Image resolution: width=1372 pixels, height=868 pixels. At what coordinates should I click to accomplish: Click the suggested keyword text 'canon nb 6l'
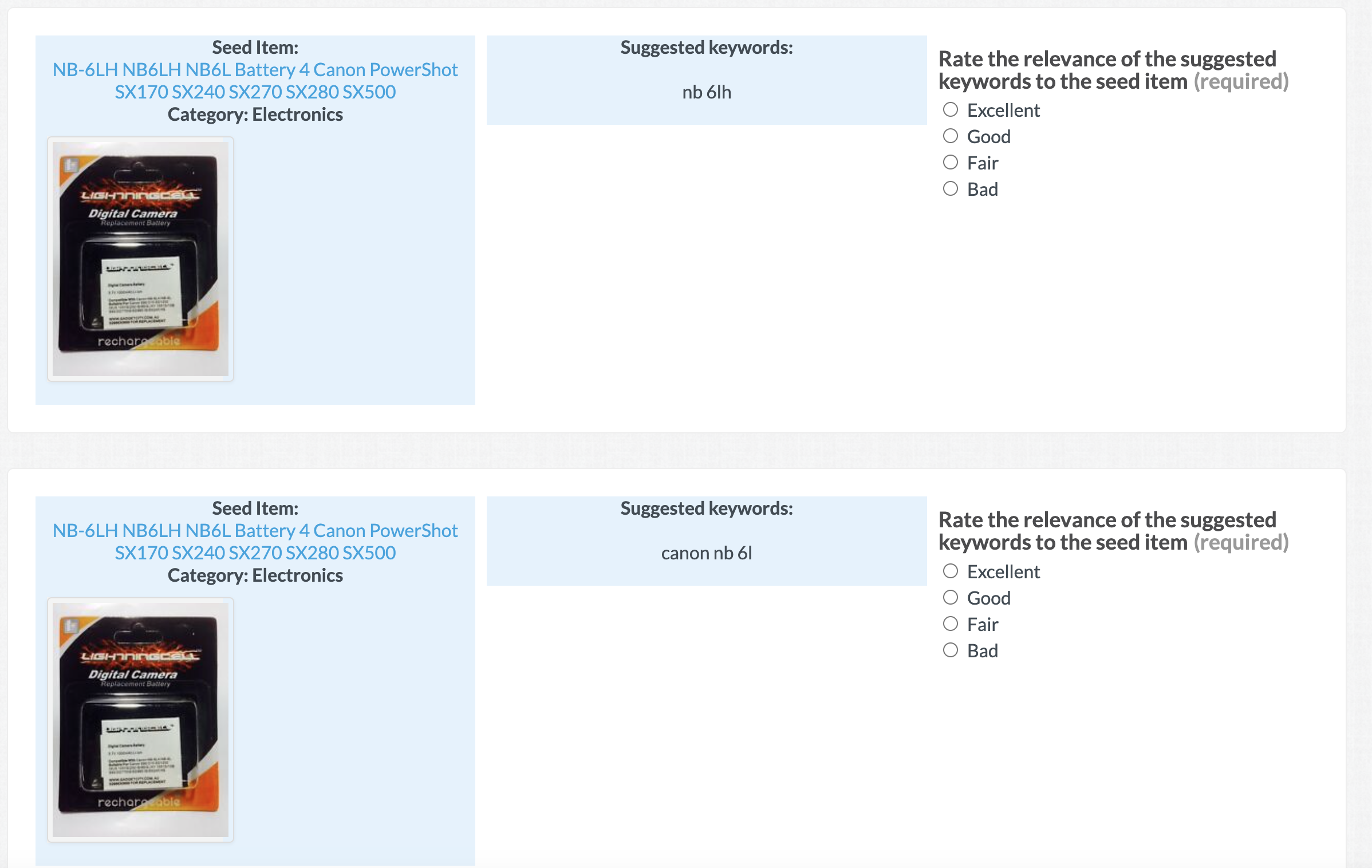(707, 553)
